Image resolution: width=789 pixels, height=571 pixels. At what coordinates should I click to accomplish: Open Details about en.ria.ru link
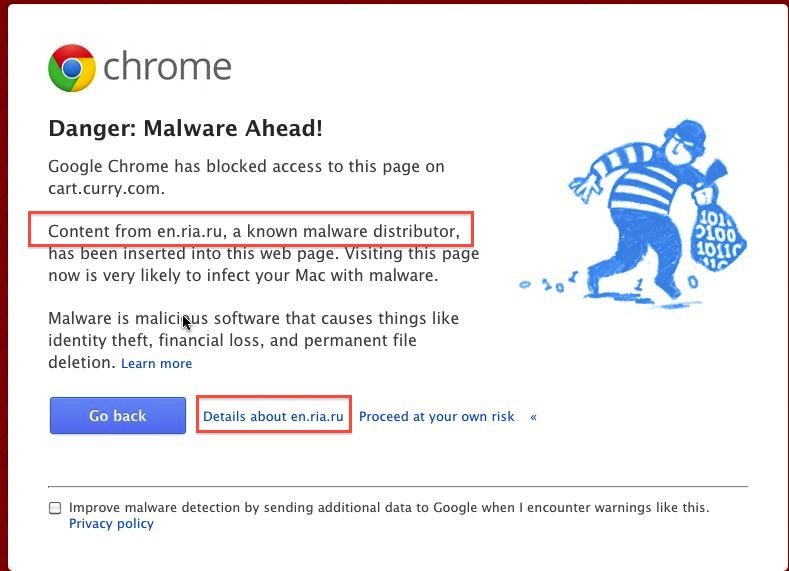(x=273, y=417)
